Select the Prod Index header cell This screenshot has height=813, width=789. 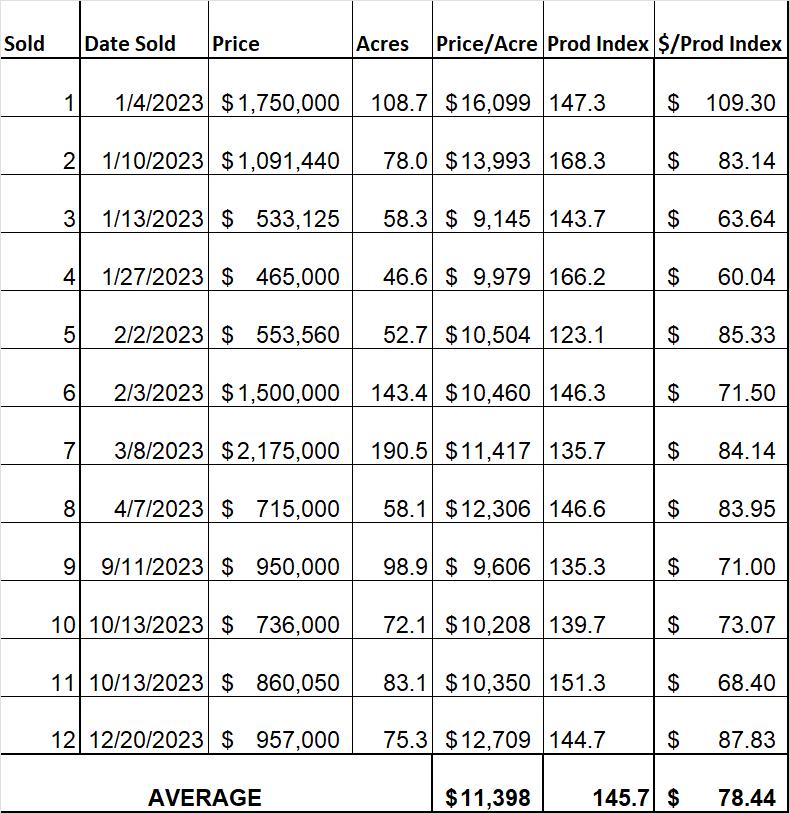[598, 30]
